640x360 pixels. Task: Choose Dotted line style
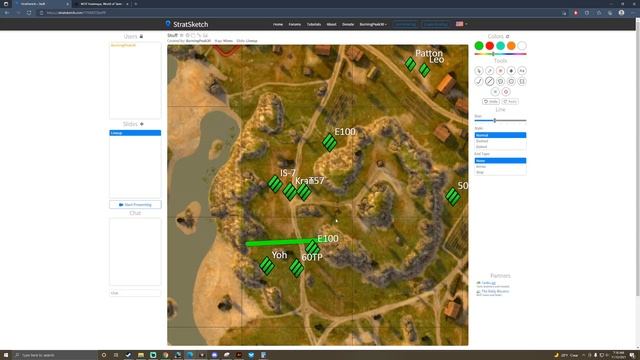point(500,147)
